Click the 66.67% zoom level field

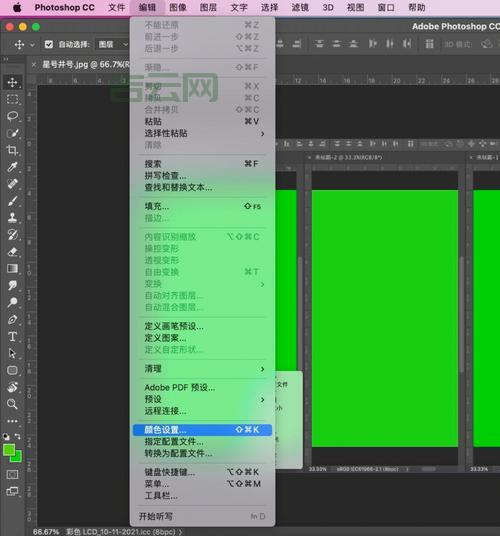point(46,532)
